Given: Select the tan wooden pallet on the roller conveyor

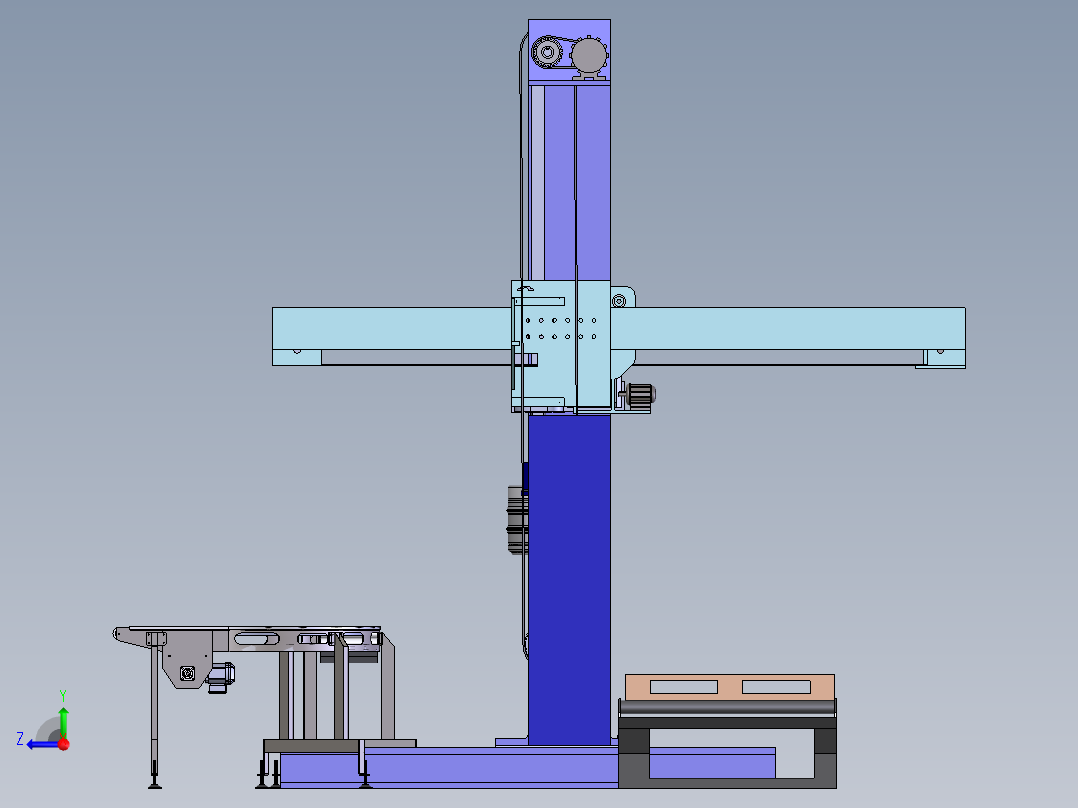Looking at the screenshot, I should (729, 686).
